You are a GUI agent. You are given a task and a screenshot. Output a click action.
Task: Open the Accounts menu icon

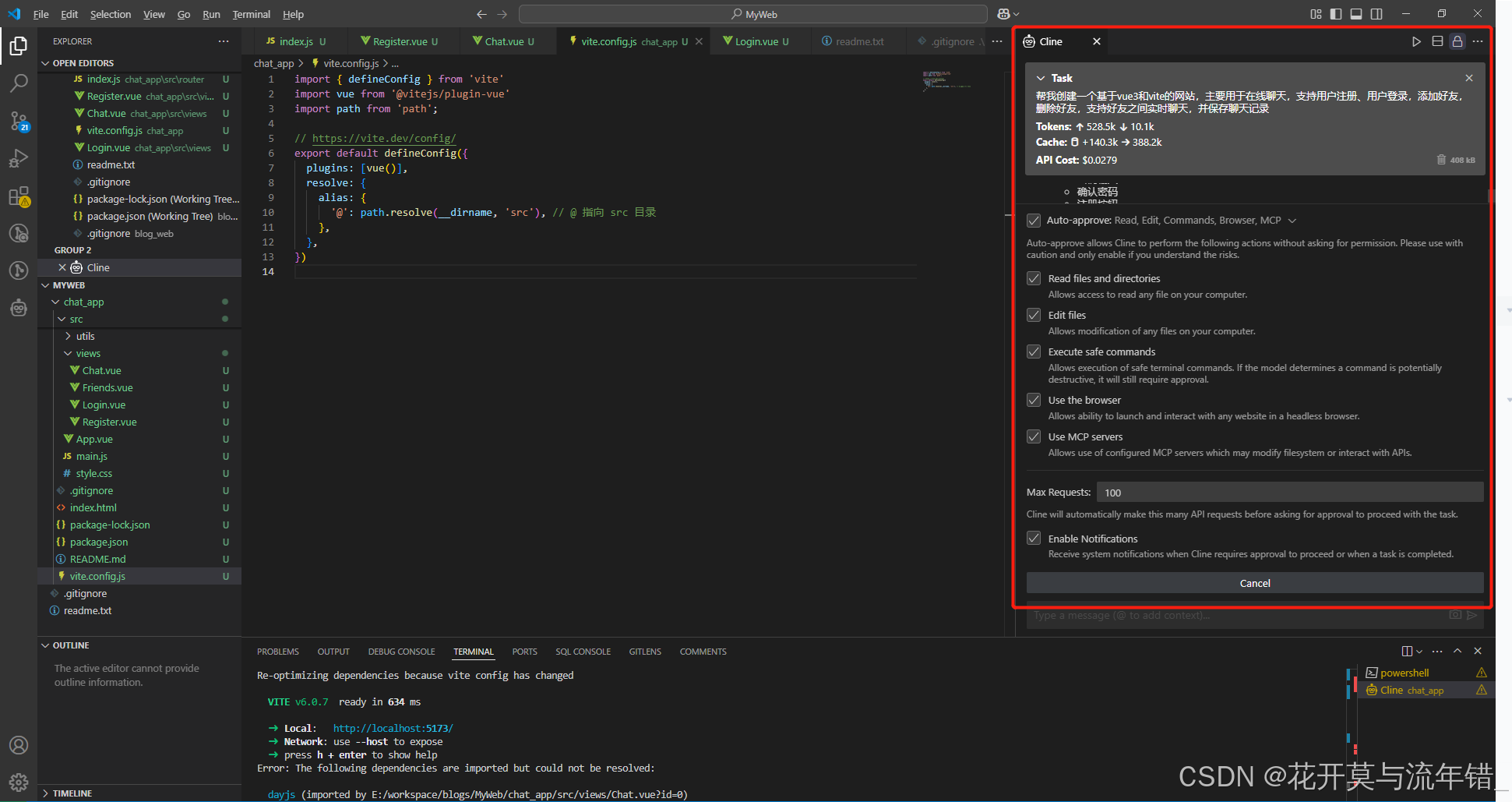pos(19,745)
